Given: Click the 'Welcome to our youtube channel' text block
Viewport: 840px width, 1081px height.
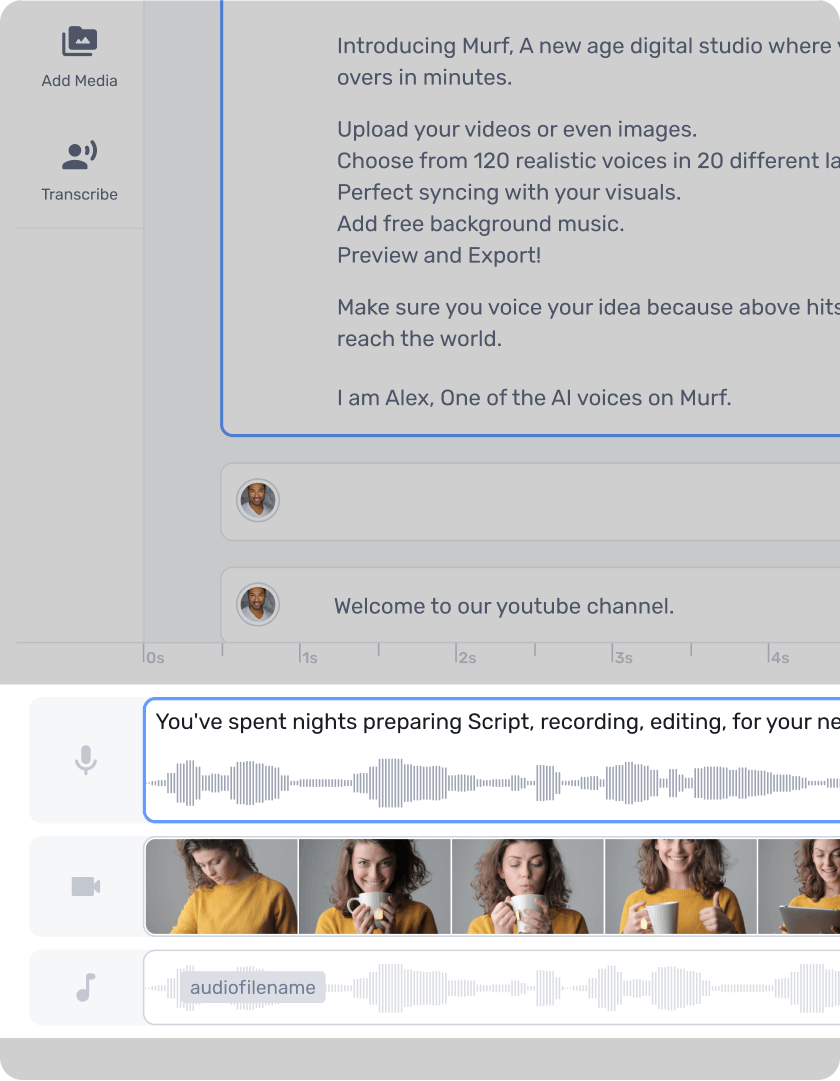Looking at the screenshot, I should (503, 606).
